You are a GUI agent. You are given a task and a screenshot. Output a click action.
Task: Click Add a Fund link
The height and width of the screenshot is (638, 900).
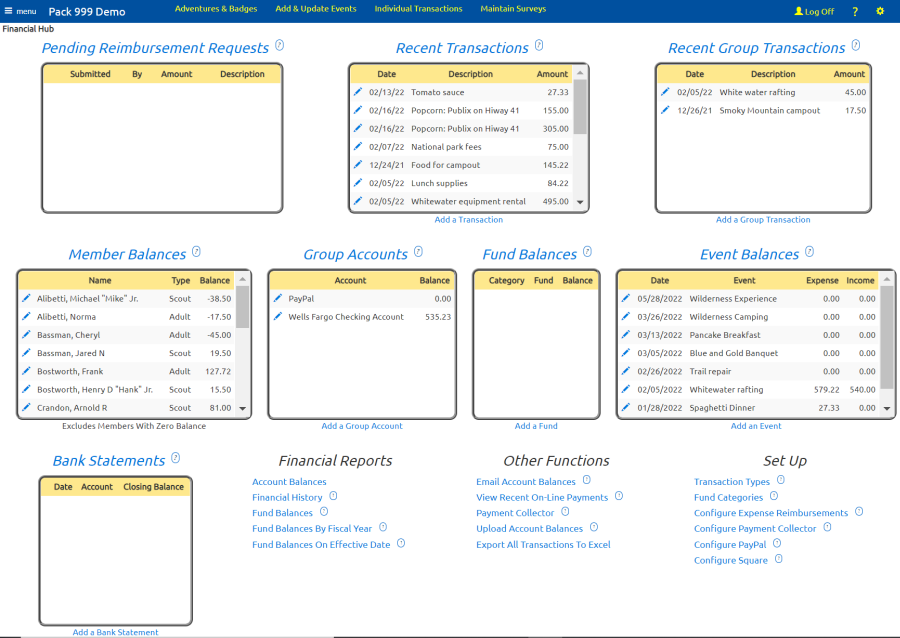[x=536, y=426]
